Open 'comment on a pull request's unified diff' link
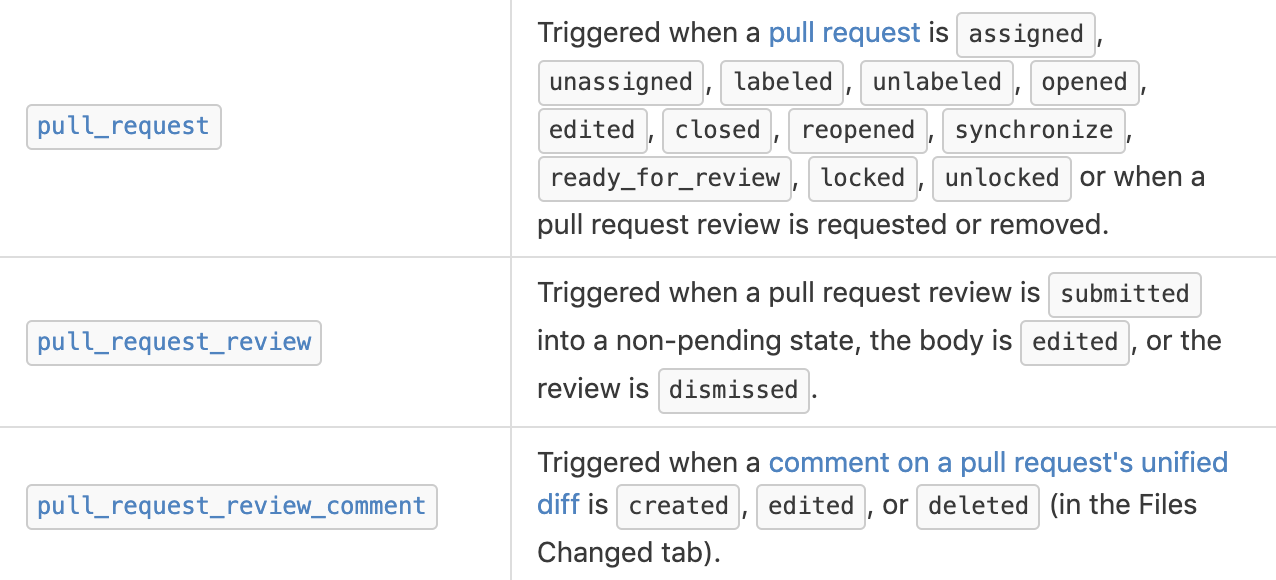The image size is (1276, 580). (x=997, y=463)
